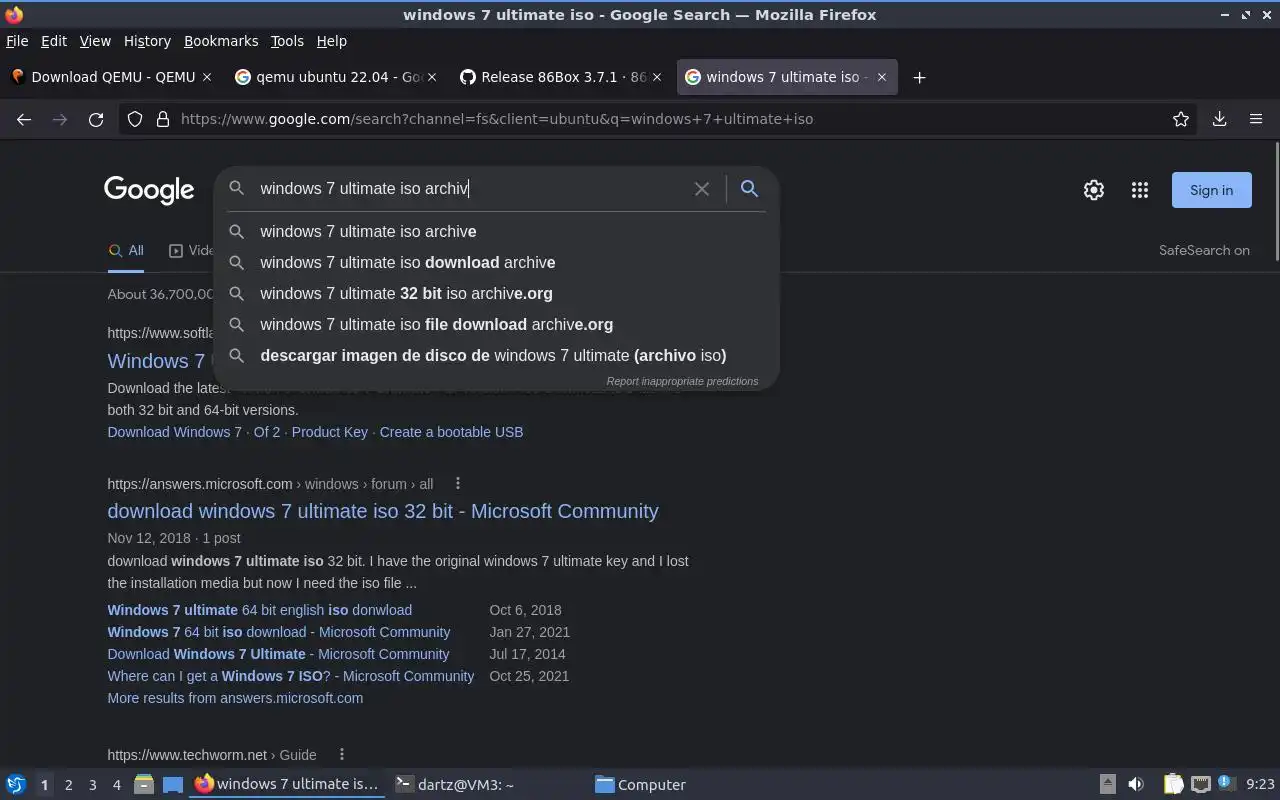Select the All results tab
Viewport: 1280px width, 800px height.
tap(126, 251)
